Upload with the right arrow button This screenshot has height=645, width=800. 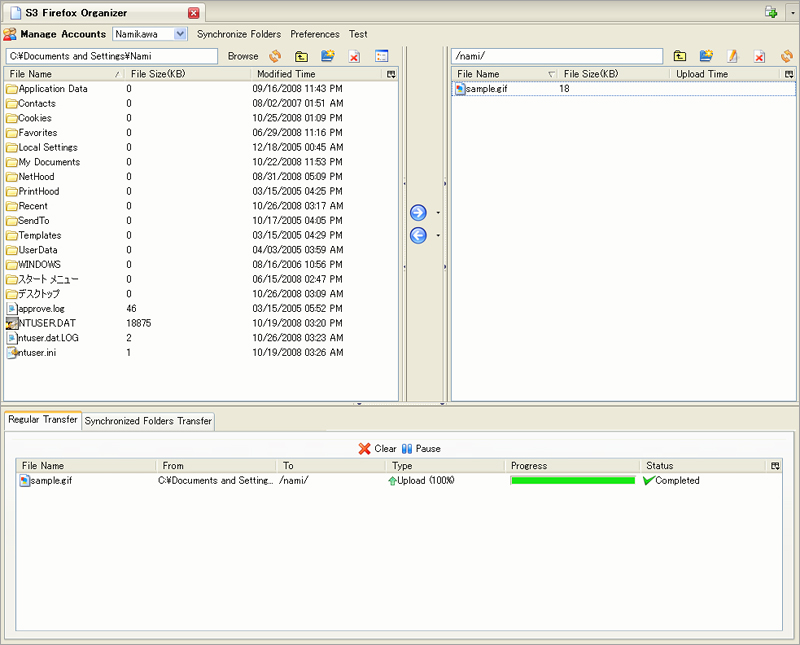418,213
